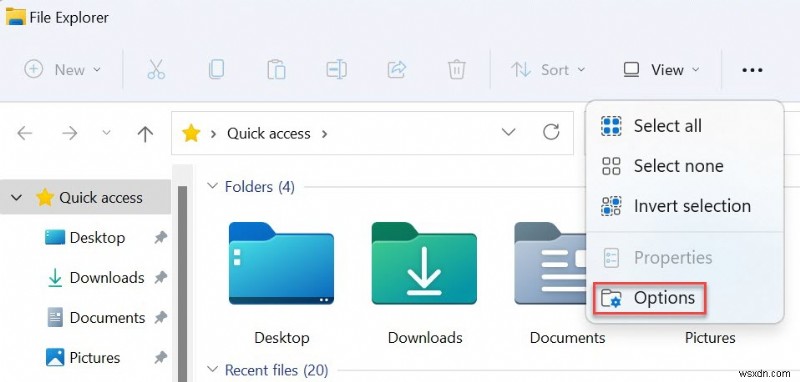Click the Rename icon in toolbar
The width and height of the screenshot is (800, 382).
336,69
